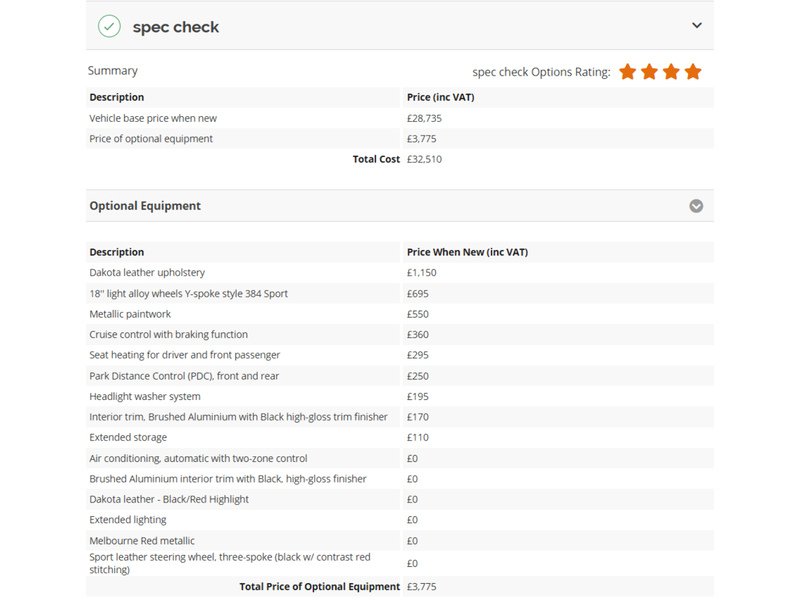Click the third orange rating star
The height and width of the screenshot is (600, 800).
671,72
